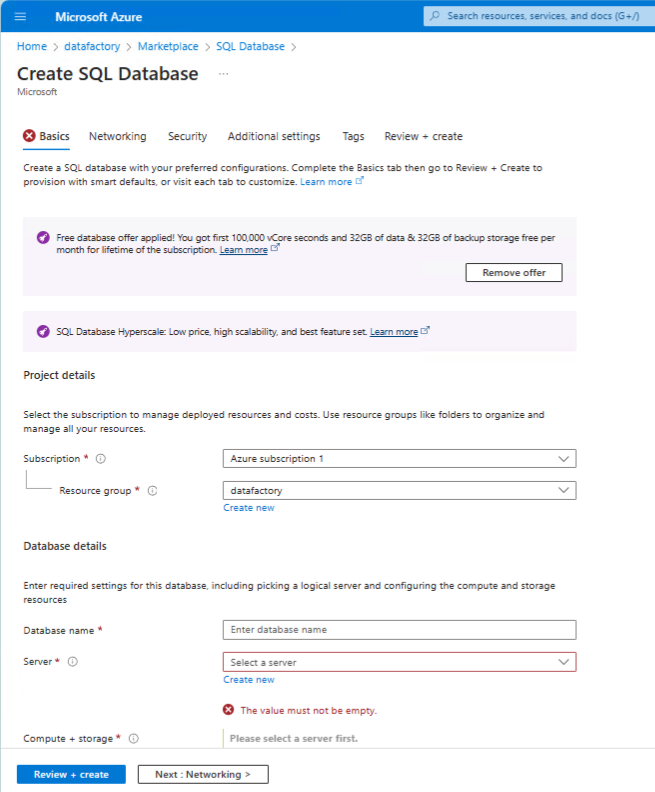The image size is (655, 792).
Task: Go to datafactory breadcrumb
Action: click(x=92, y=46)
